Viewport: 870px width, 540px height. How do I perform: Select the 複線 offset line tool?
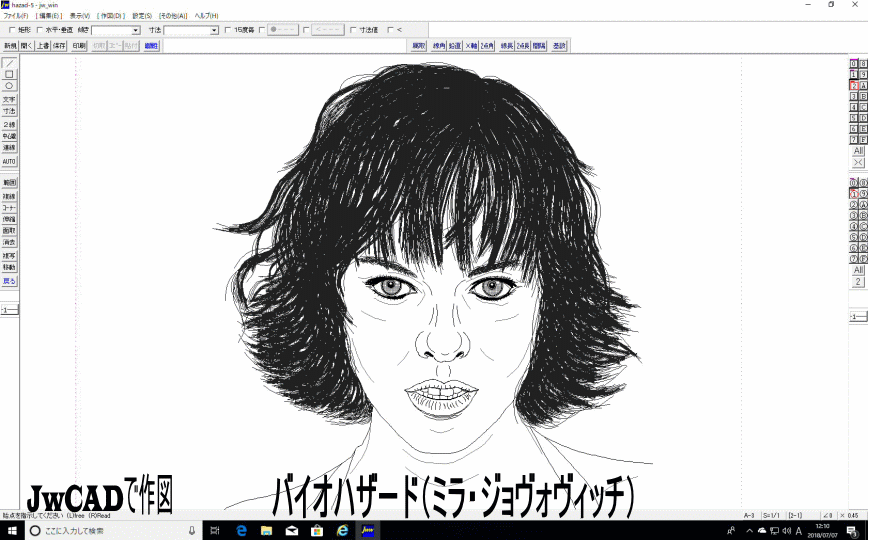pos(9,196)
